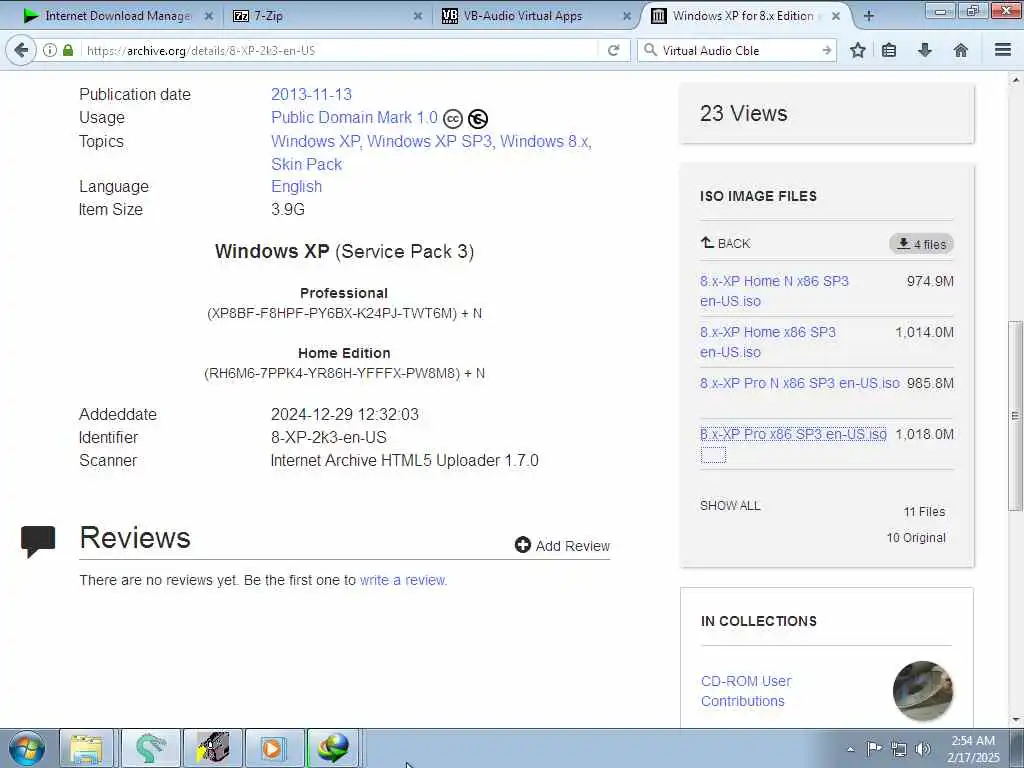
Task: Show hidden tray icons arrow
Action: tap(850, 749)
